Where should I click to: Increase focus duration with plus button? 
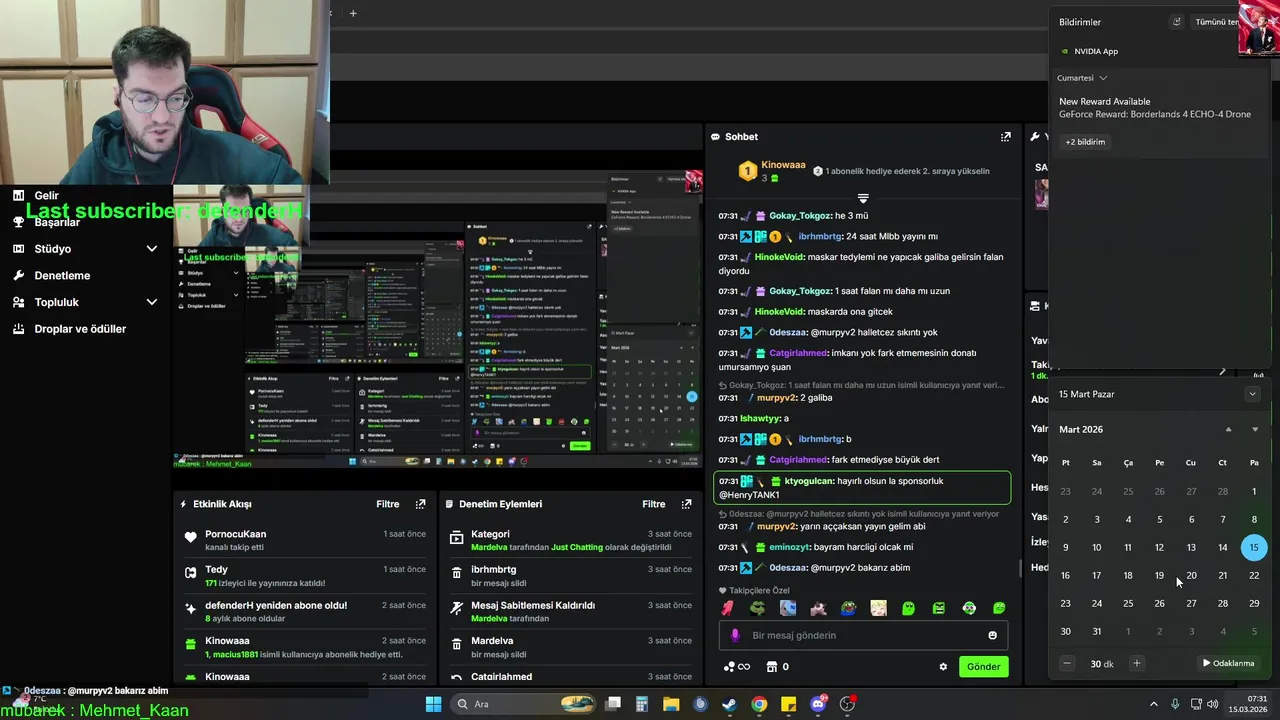tap(1136, 663)
